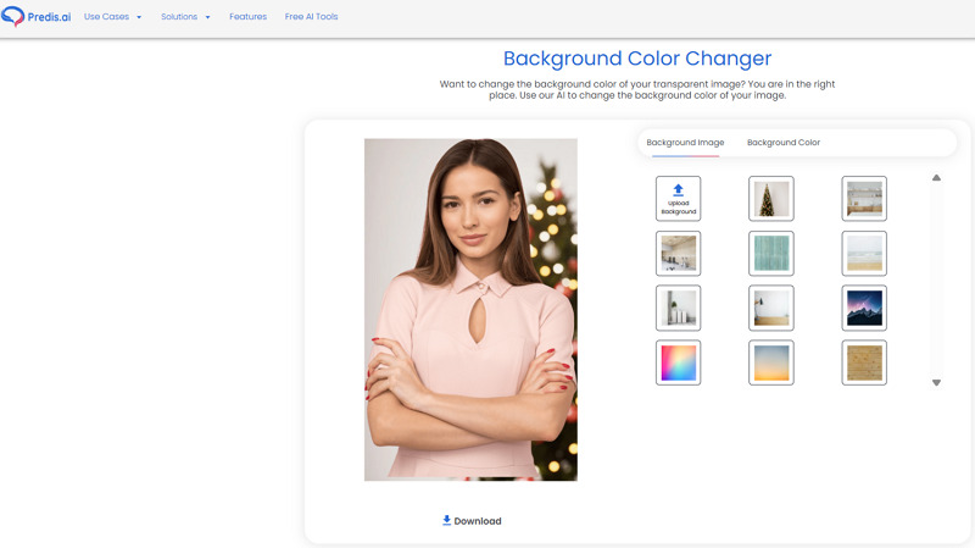977x550 pixels.
Task: Apply the sunset gradient background
Action: (771, 362)
